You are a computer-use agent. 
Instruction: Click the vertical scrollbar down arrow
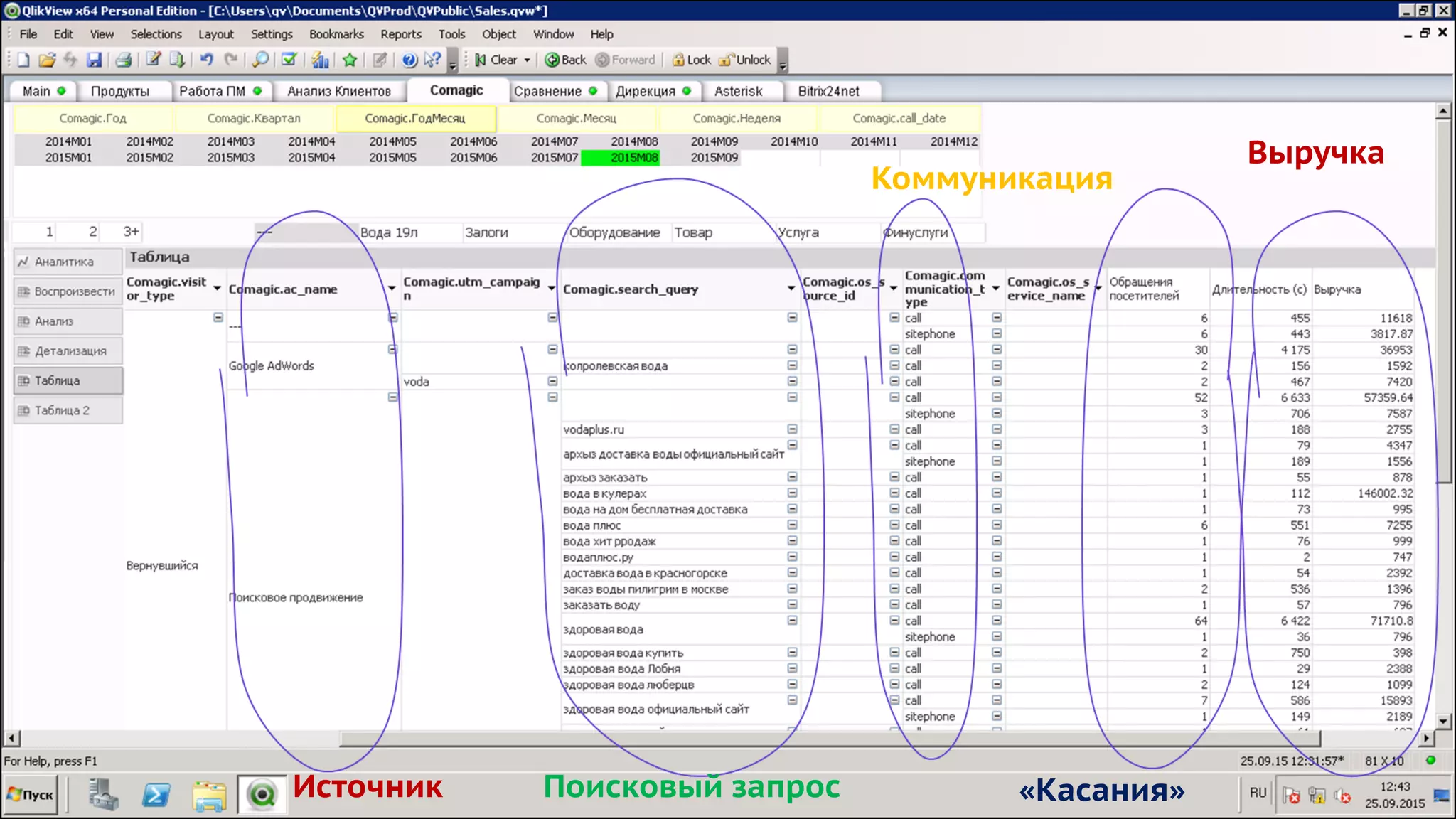pos(1443,721)
